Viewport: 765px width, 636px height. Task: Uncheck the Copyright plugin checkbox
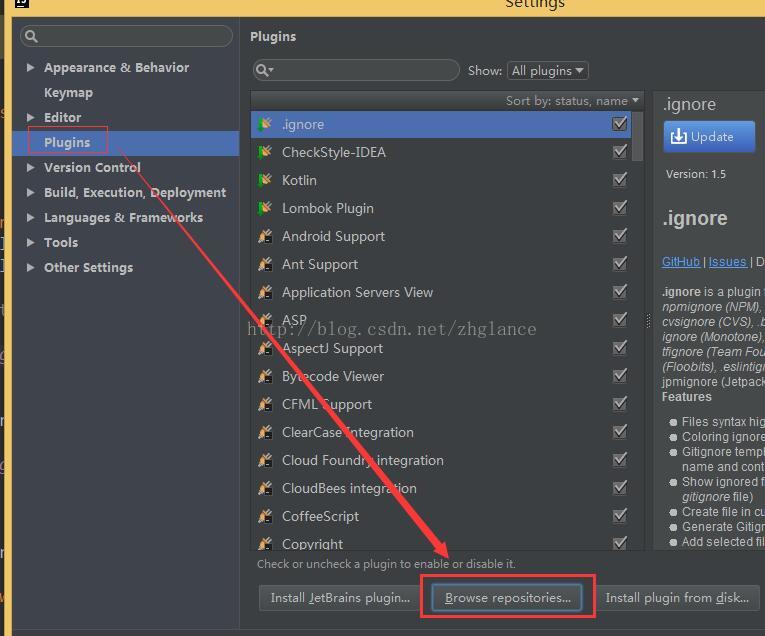[x=620, y=543]
